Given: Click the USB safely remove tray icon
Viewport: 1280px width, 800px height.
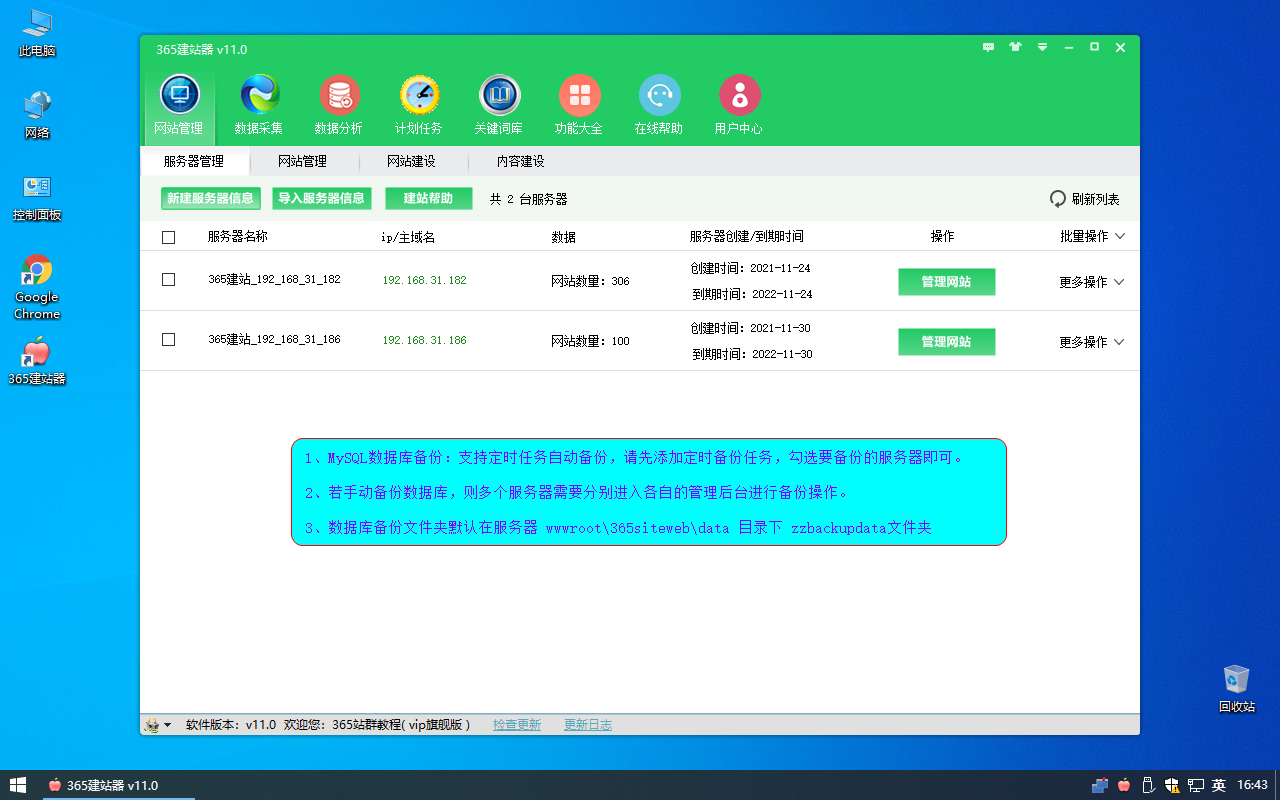Looking at the screenshot, I should 1149,785.
